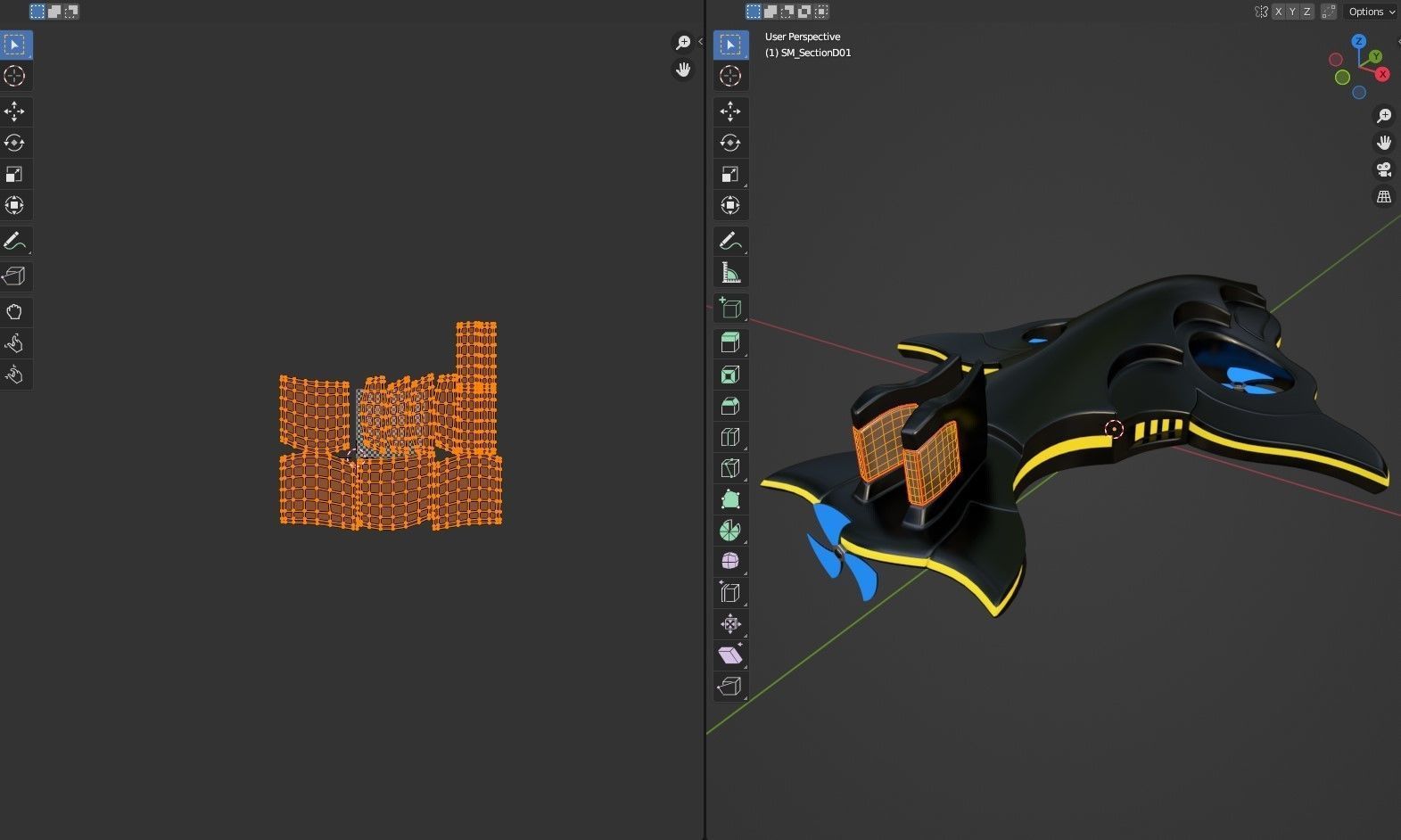Activate the Transform tool in UV editor
Viewport: 1401px width, 840px height.
pyautogui.click(x=15, y=205)
